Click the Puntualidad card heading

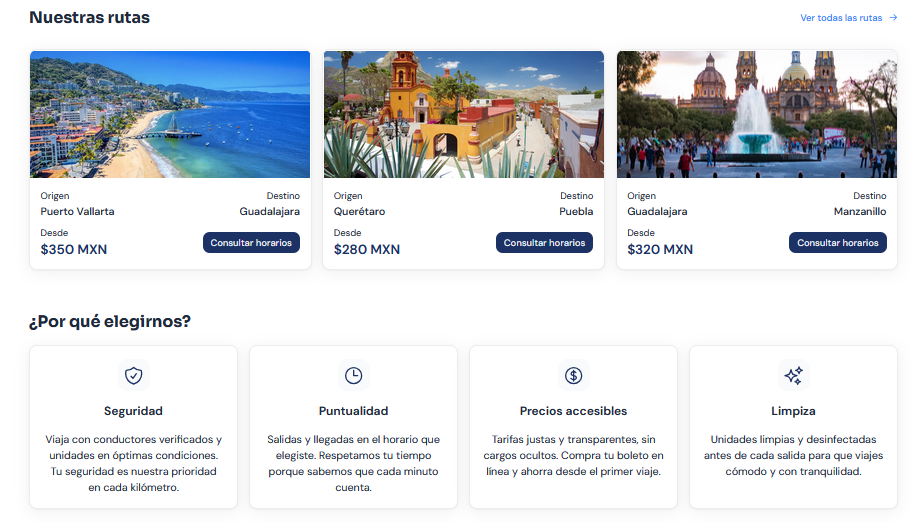point(354,411)
